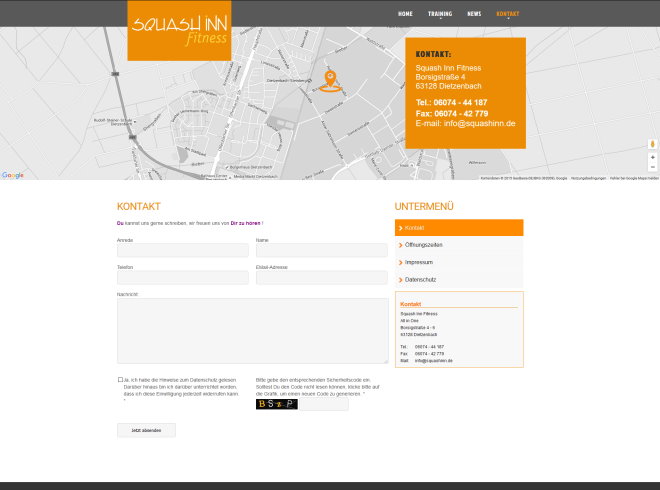
Task: Open the News menu item
Action: tap(474, 14)
